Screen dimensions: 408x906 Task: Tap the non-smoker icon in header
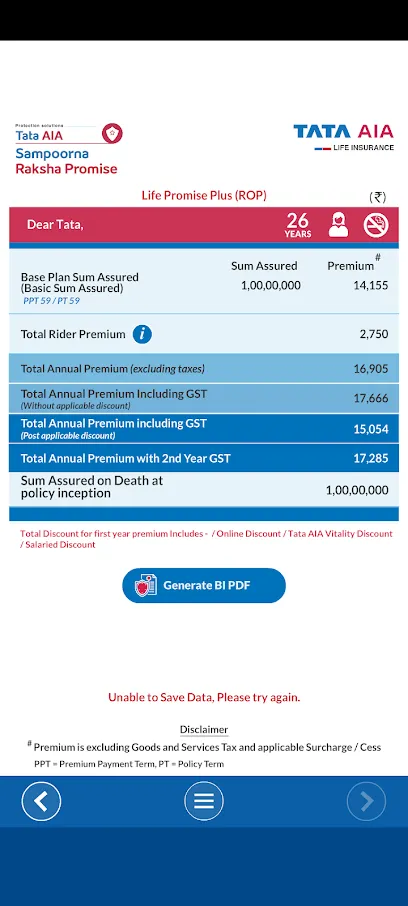[376, 225]
